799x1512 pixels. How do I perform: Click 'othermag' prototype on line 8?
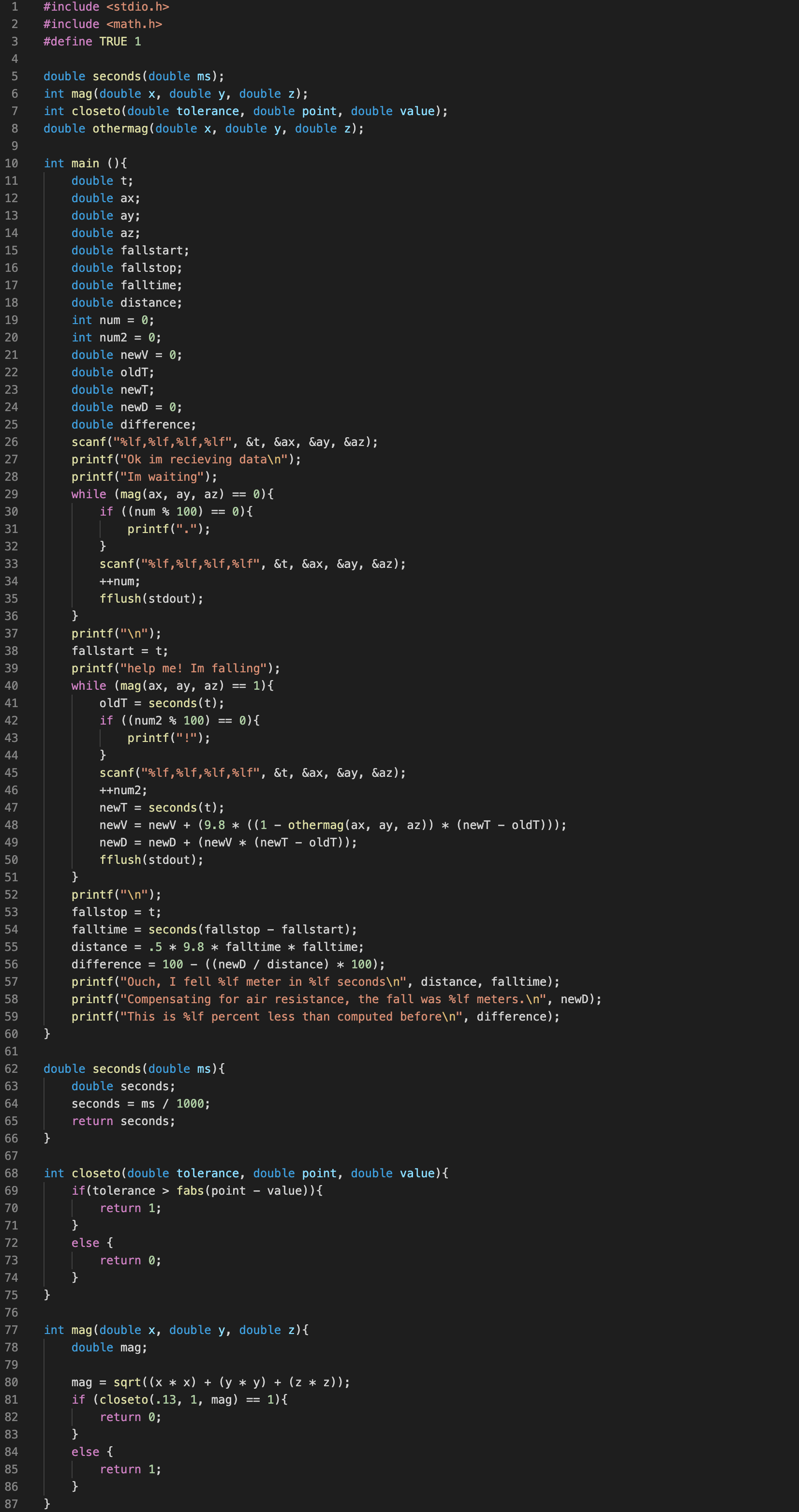coord(204,129)
